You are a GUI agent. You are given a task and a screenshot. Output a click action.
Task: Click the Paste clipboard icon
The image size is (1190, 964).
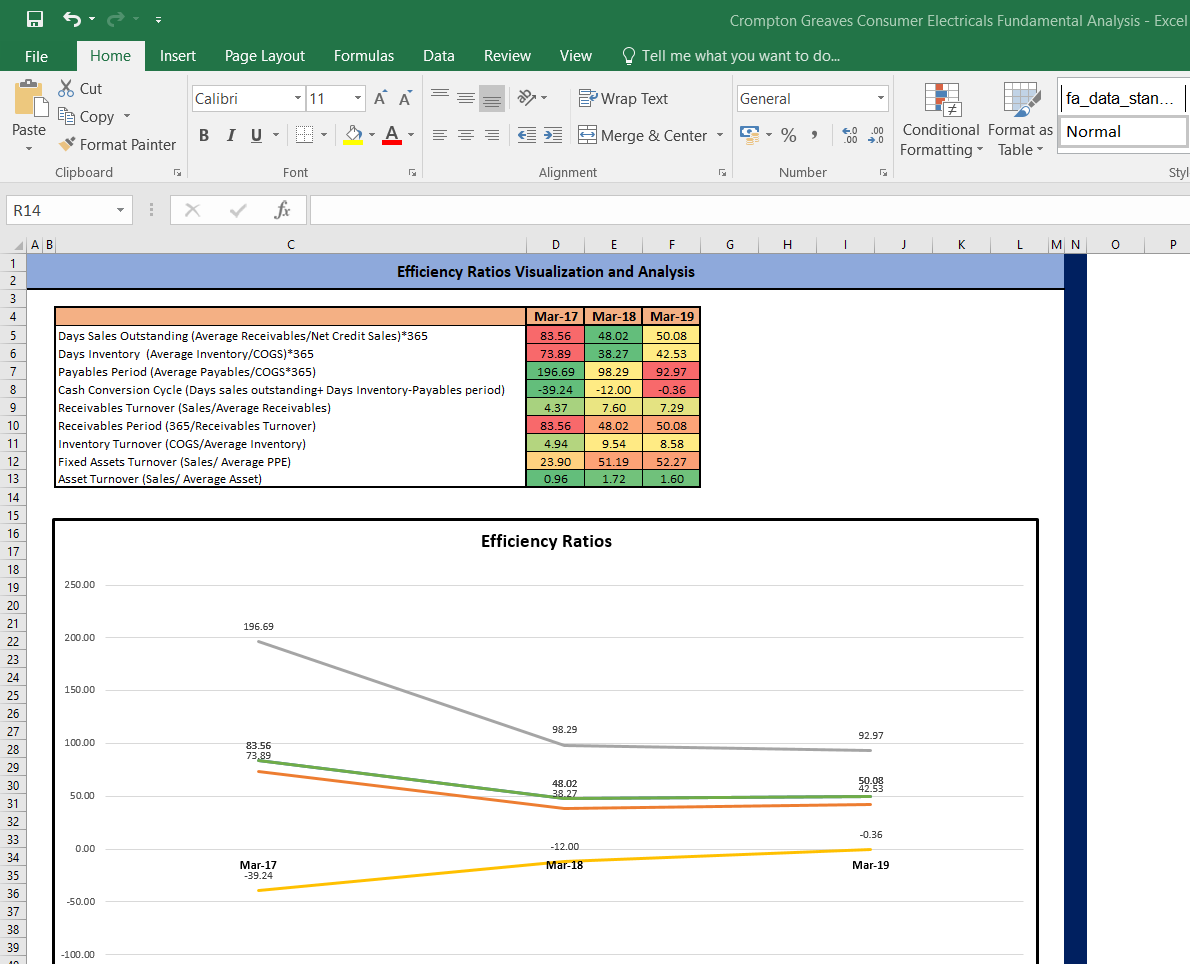click(30, 99)
